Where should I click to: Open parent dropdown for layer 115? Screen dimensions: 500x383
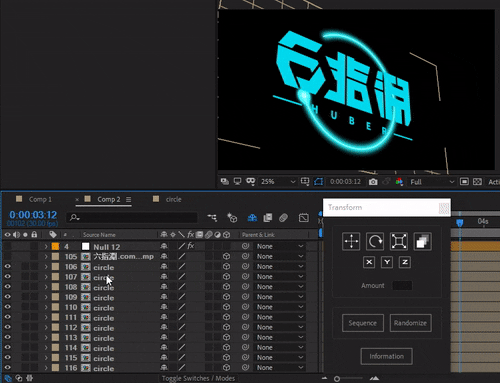[x=280, y=357]
